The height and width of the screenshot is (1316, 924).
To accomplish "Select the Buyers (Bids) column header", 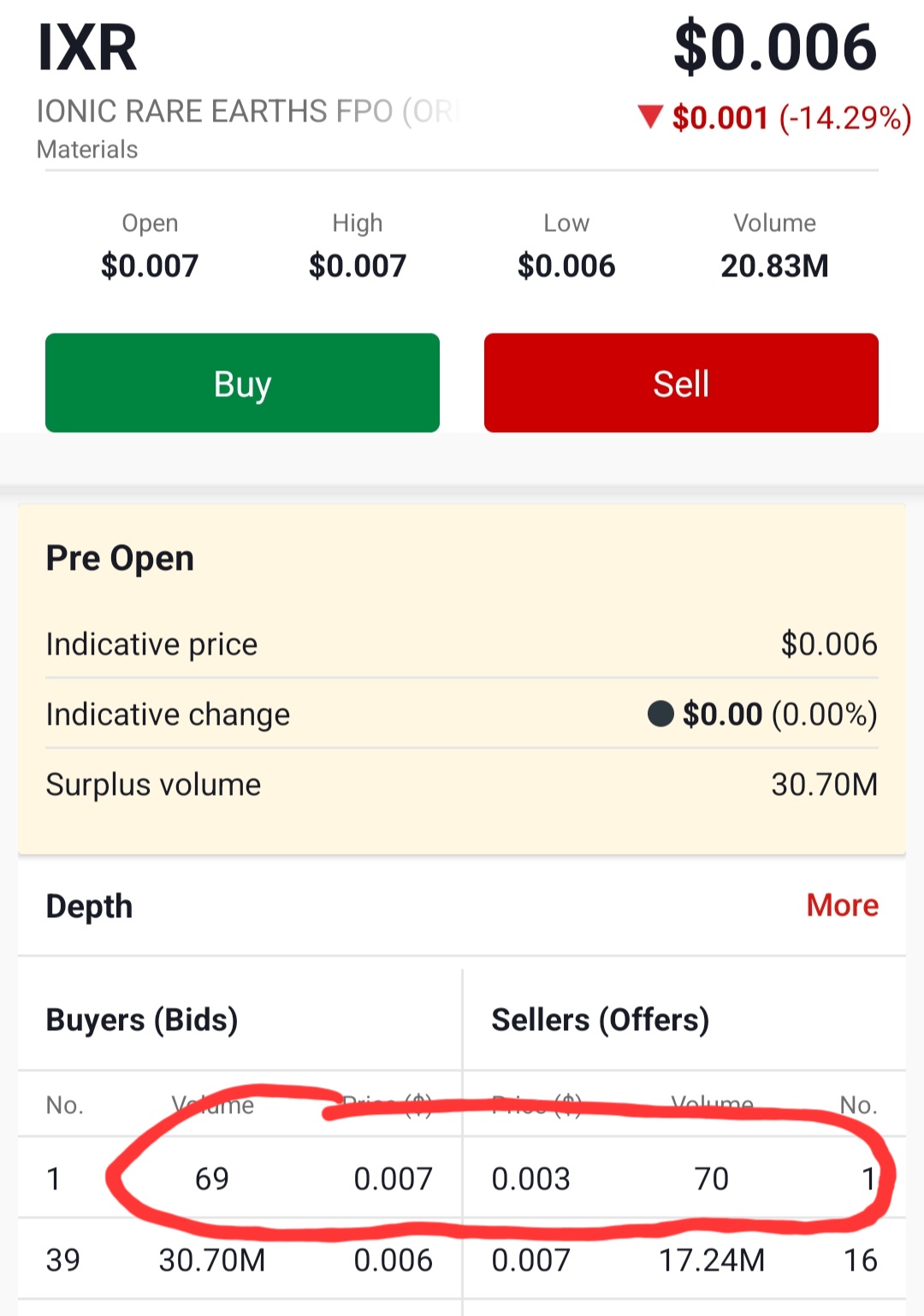I will [142, 1019].
